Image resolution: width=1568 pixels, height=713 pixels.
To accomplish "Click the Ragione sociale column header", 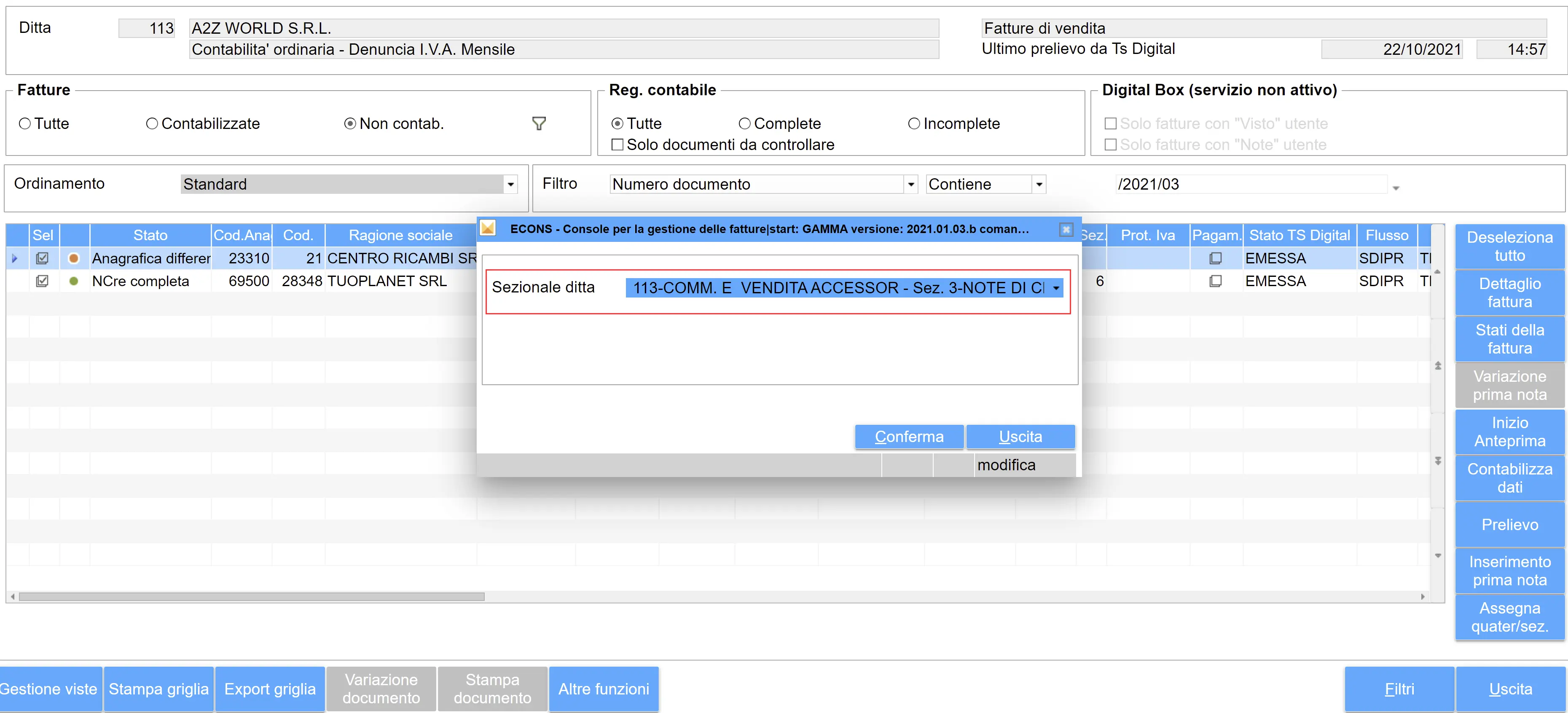I will click(x=400, y=236).
